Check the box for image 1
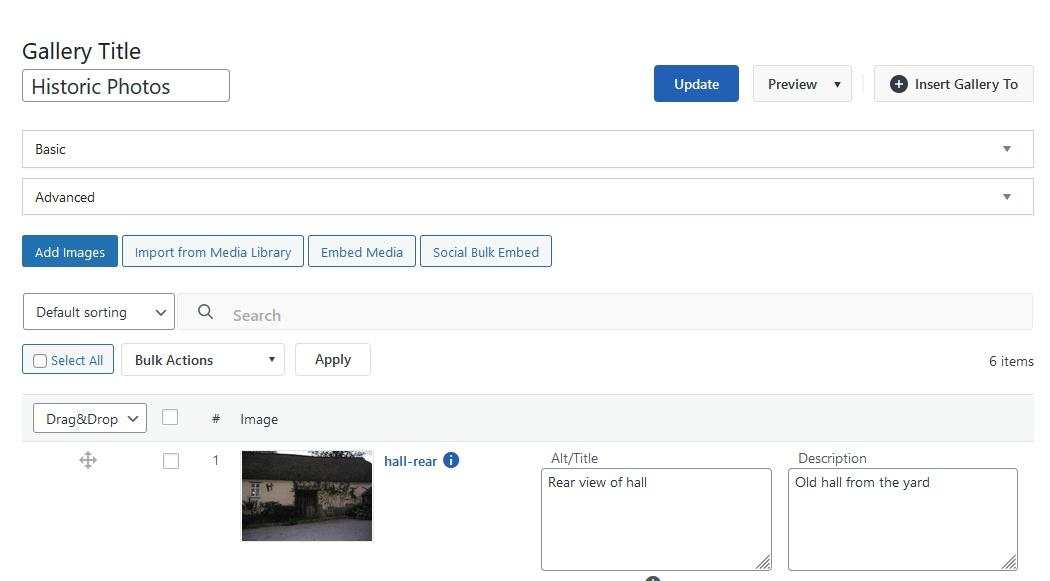The image size is (1050, 581). point(171,461)
